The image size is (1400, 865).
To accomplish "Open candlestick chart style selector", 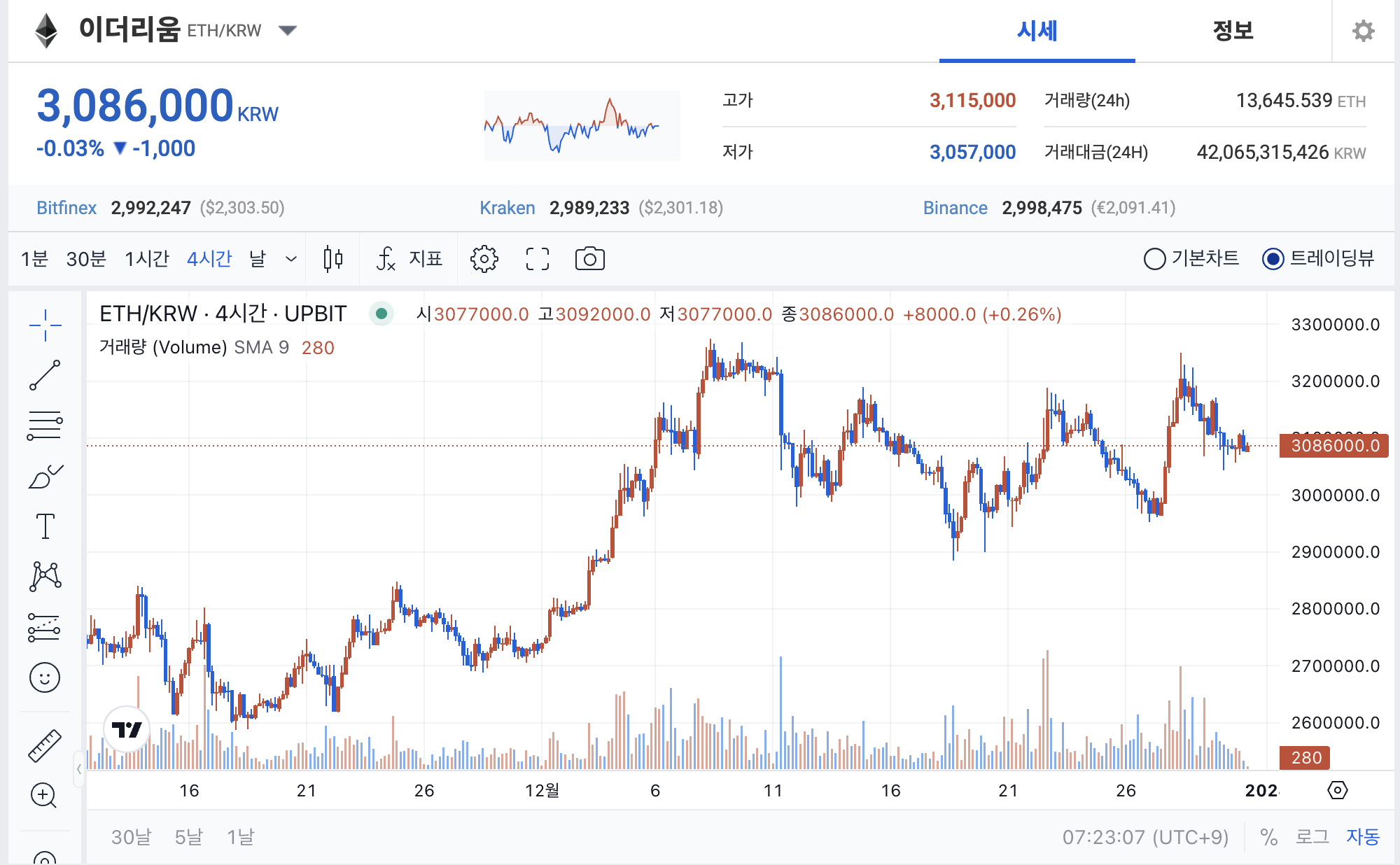I will [333, 259].
